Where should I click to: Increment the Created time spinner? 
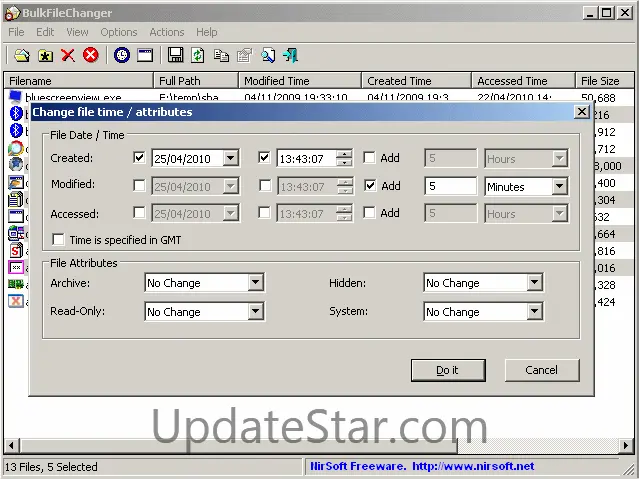[x=344, y=154]
